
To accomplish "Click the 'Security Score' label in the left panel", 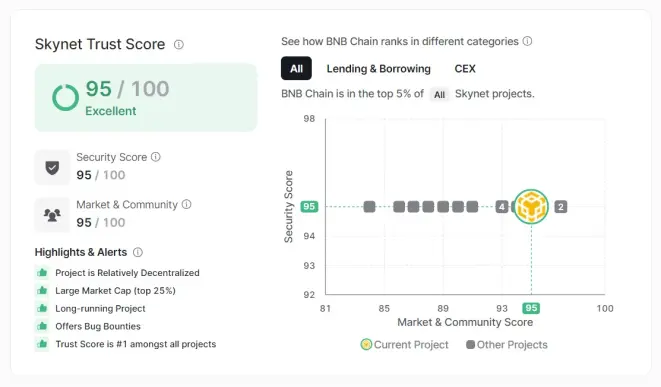I will point(112,157).
